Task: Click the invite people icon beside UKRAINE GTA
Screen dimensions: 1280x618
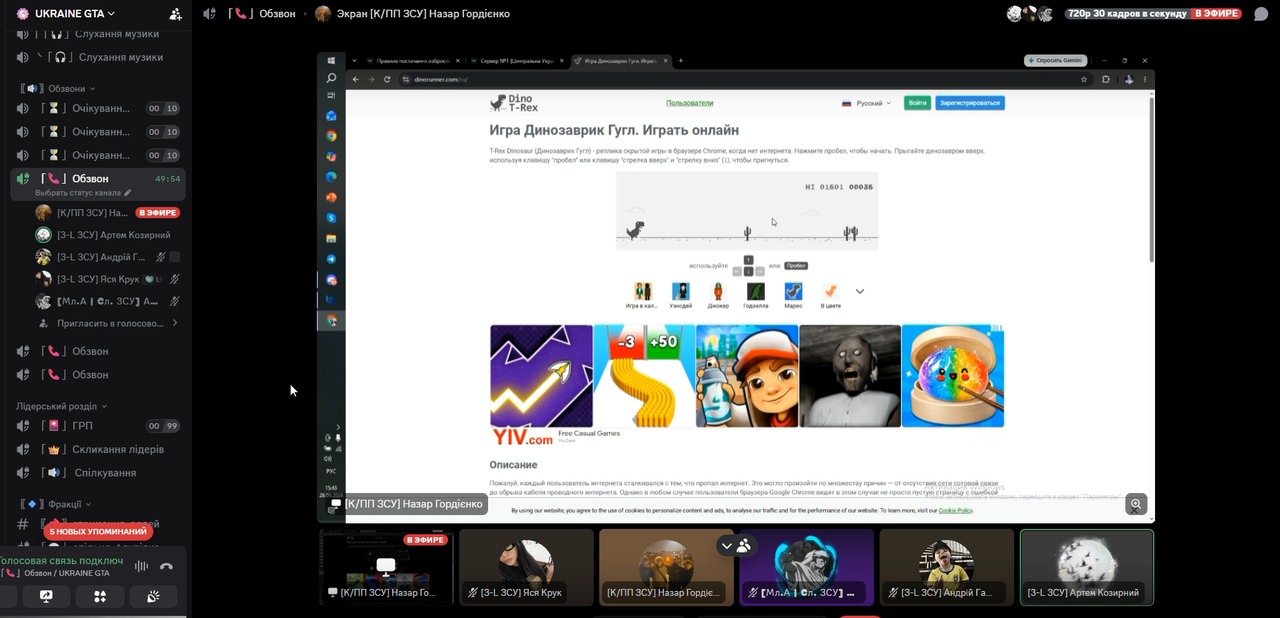Action: 176,14
